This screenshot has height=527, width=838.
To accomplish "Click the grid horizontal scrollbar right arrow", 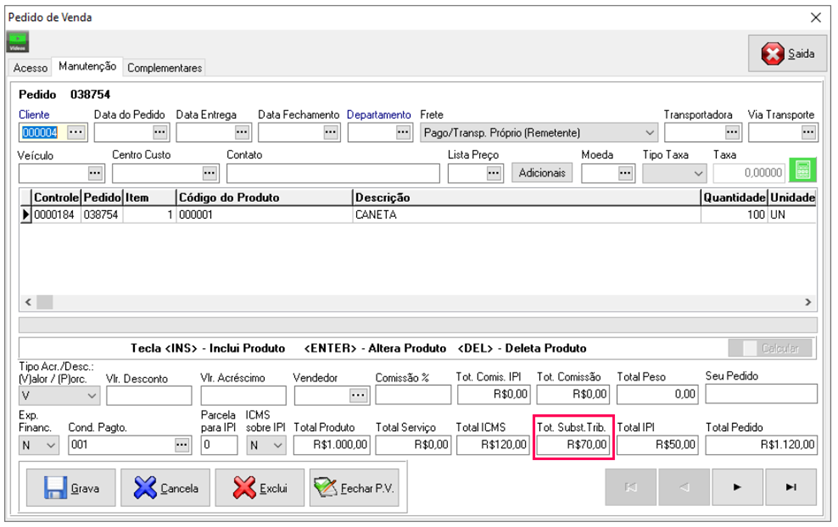I will [x=809, y=302].
